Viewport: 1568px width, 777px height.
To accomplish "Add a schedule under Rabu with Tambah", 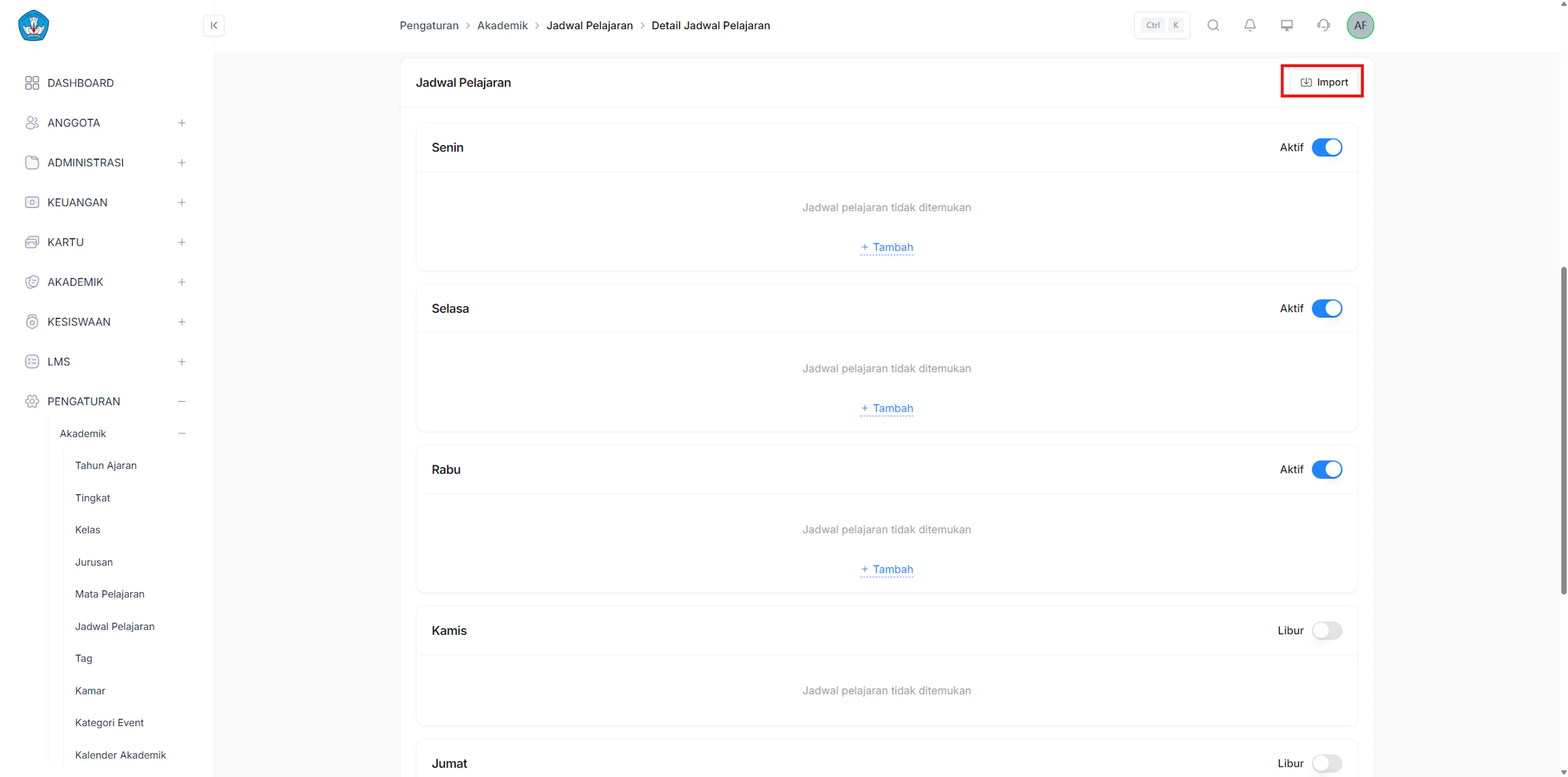I will point(886,570).
